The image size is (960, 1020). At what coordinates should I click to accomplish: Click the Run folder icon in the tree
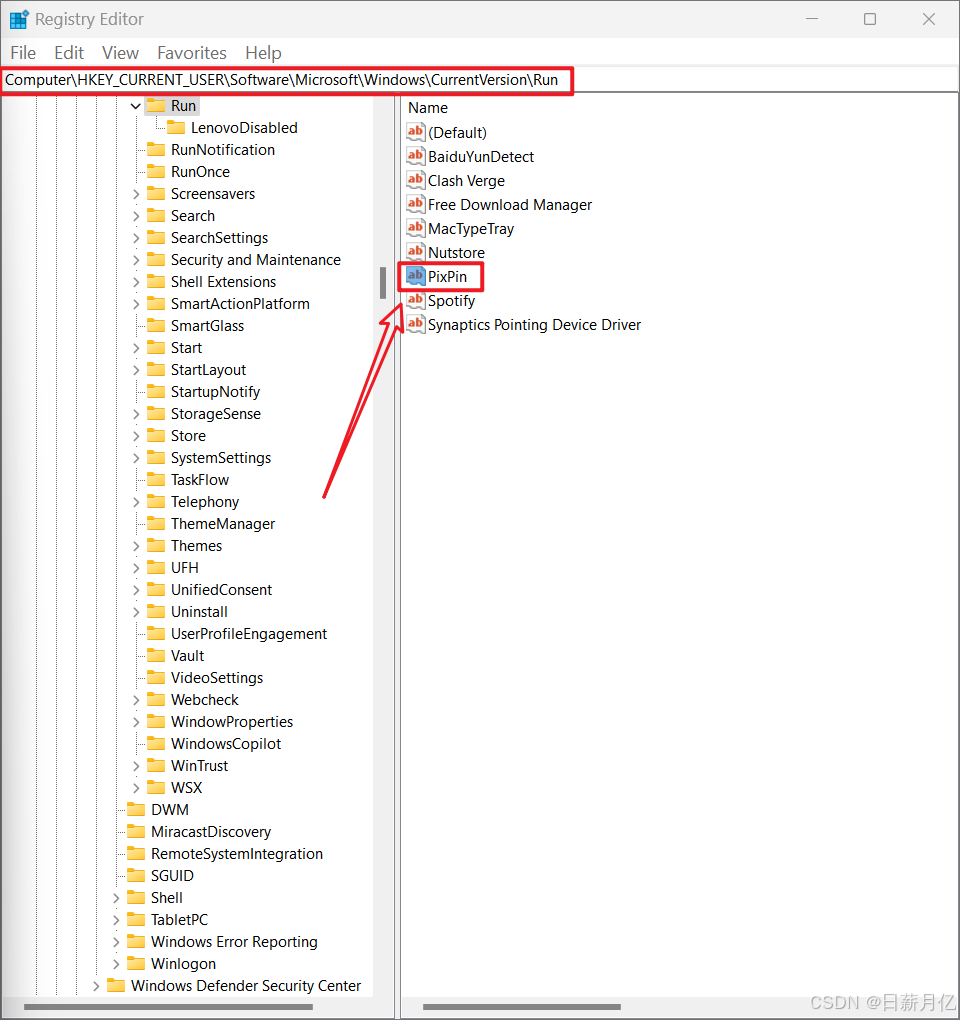155,105
